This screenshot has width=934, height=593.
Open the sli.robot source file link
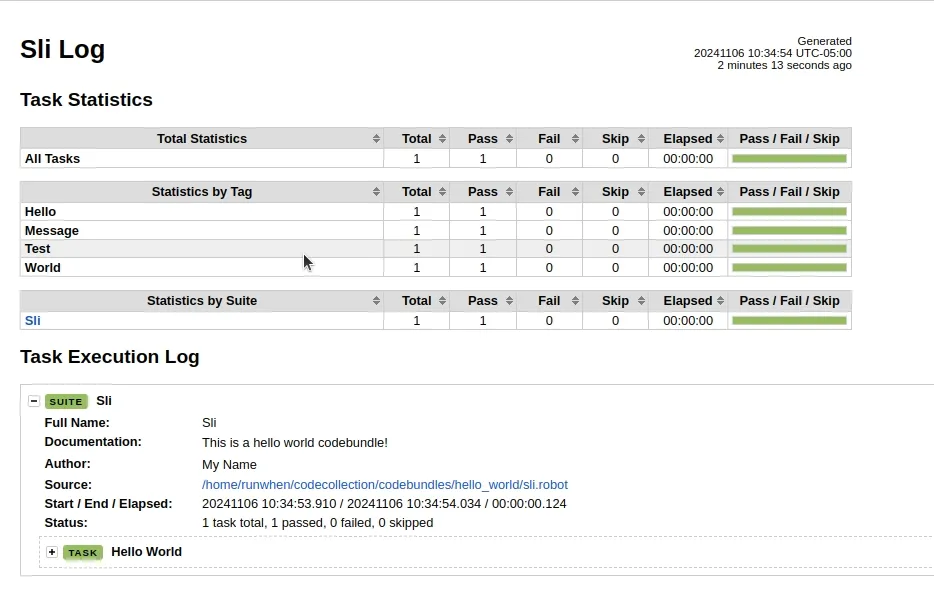tap(384, 484)
